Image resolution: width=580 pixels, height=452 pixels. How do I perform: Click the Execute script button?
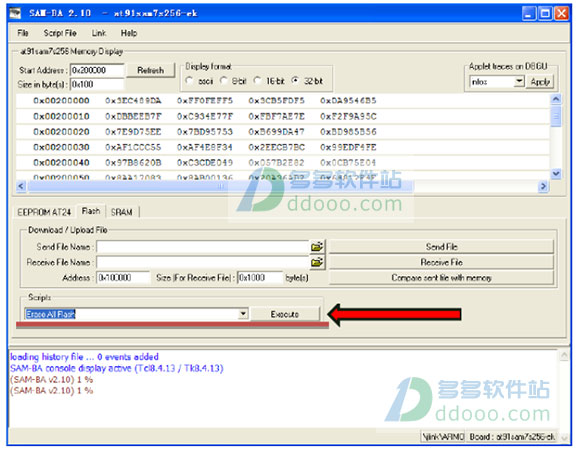tap(285, 314)
